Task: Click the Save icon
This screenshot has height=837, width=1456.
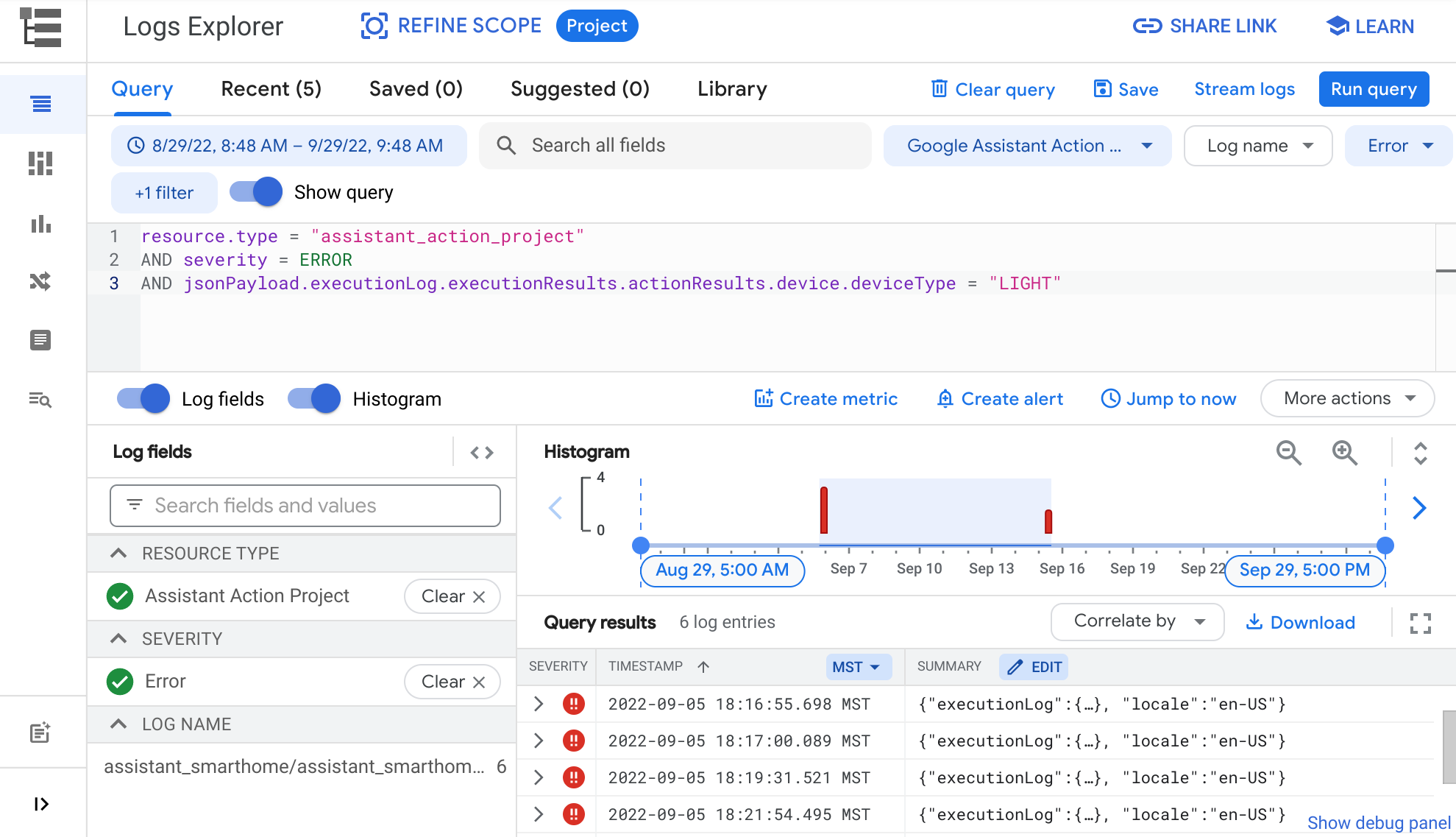Action: pyautogui.click(x=1102, y=89)
